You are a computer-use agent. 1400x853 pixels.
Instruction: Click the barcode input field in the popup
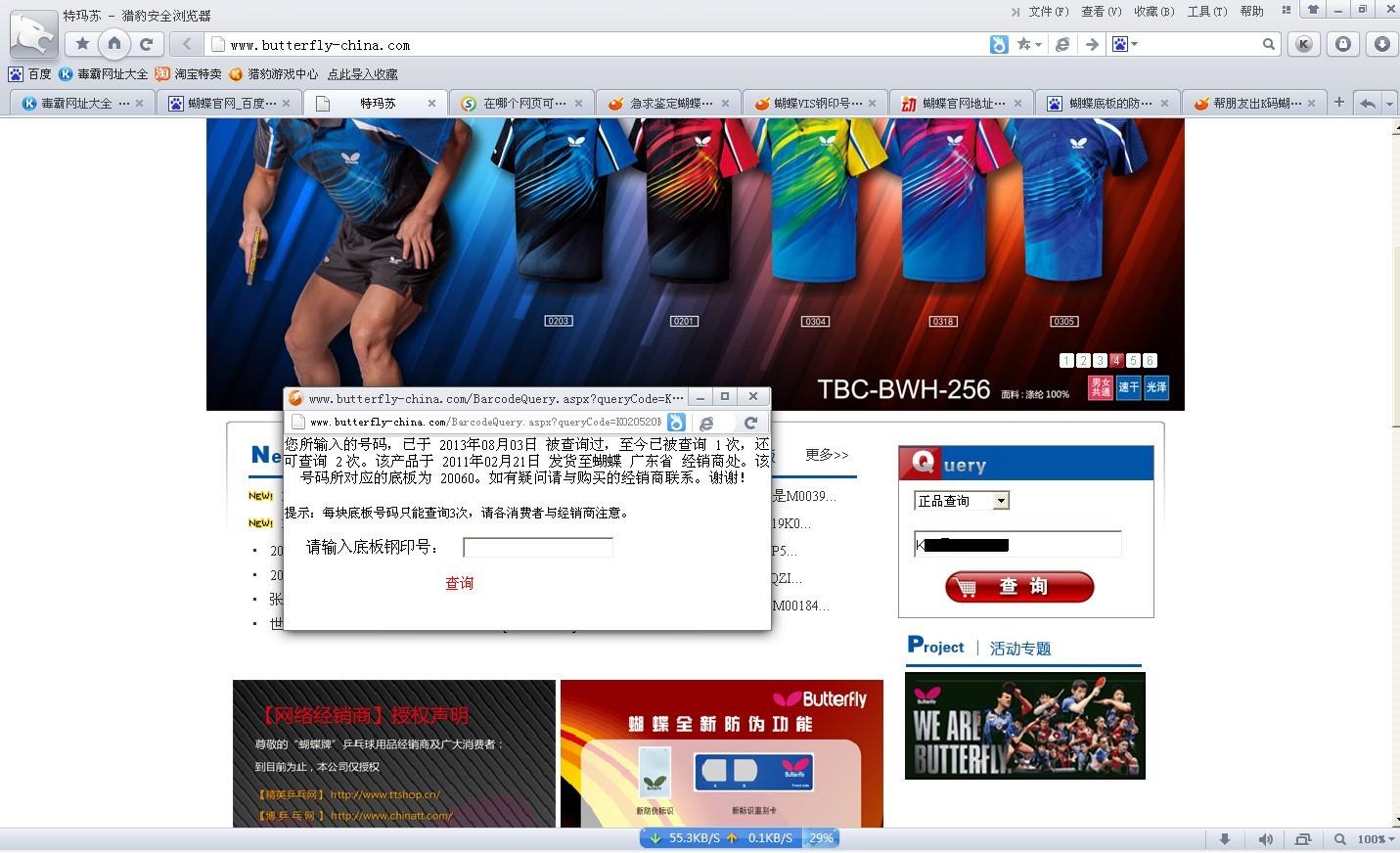click(537, 547)
